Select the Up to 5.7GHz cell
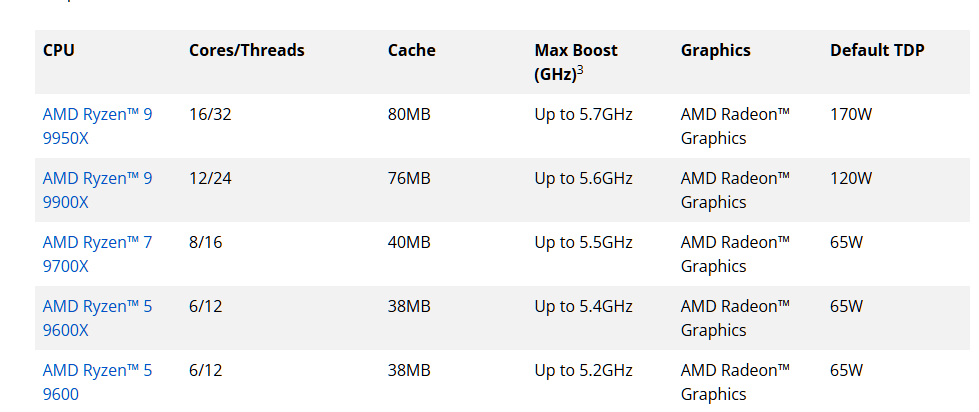This screenshot has height=412, width=979. 583,114
